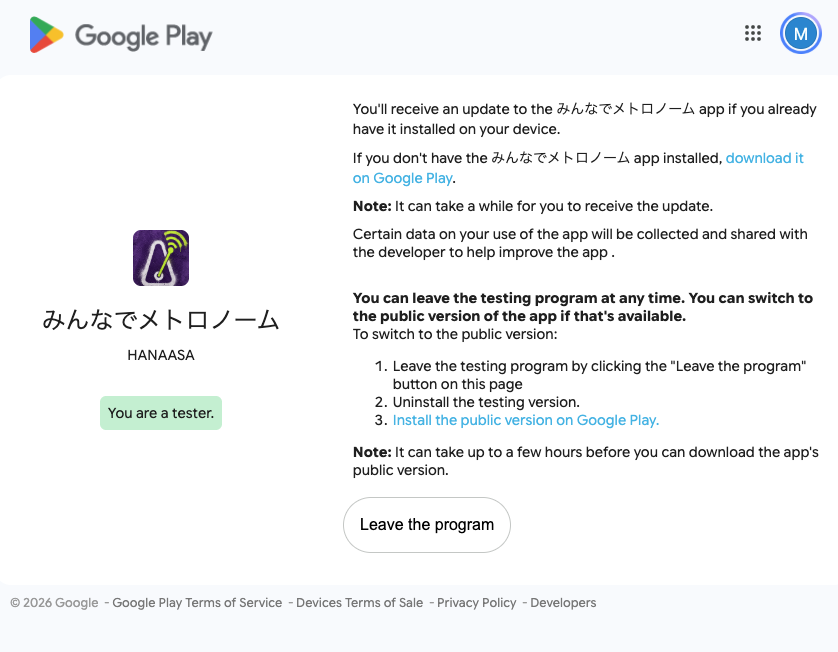The image size is (838, 652).
Task: Open the Google apps grid menu
Action: pos(752,33)
